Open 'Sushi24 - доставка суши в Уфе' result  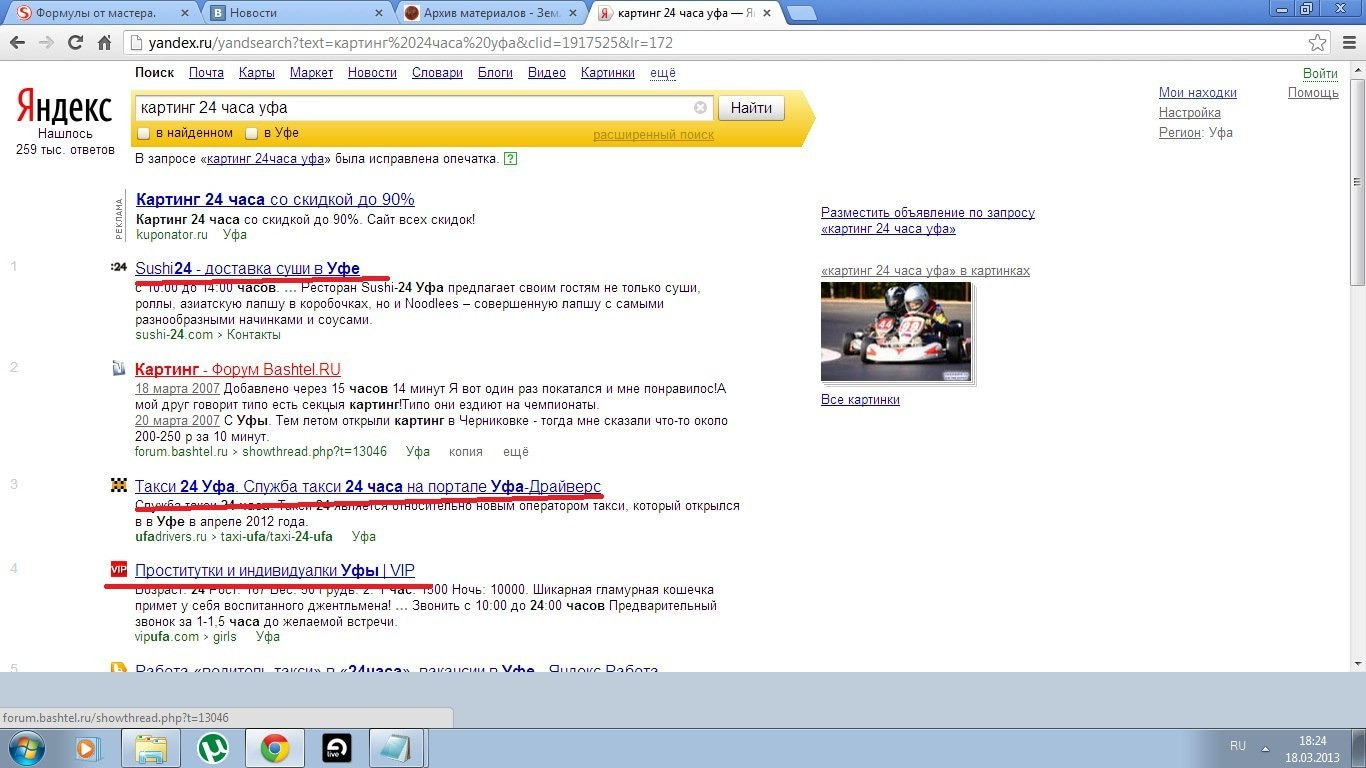click(x=247, y=268)
